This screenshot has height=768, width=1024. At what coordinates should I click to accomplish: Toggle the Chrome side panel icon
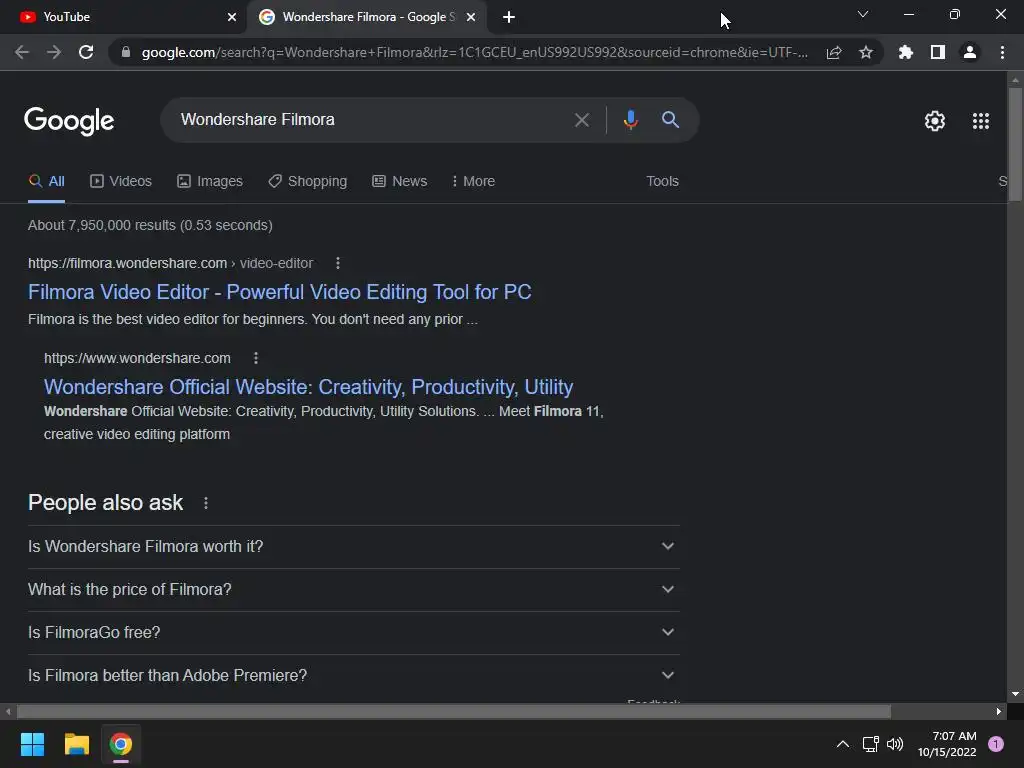click(x=938, y=52)
